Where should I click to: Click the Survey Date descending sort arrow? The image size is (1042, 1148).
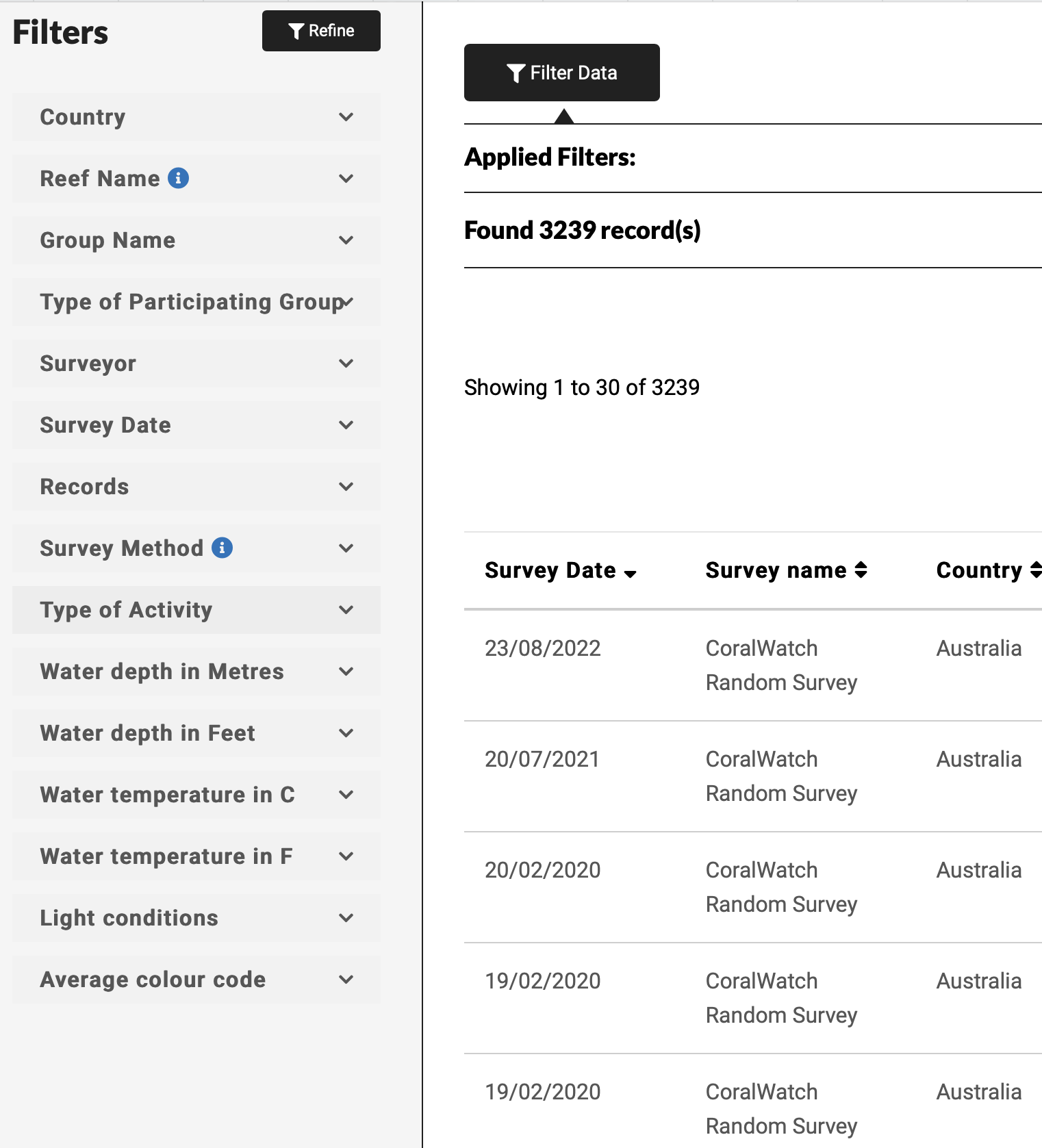click(631, 574)
